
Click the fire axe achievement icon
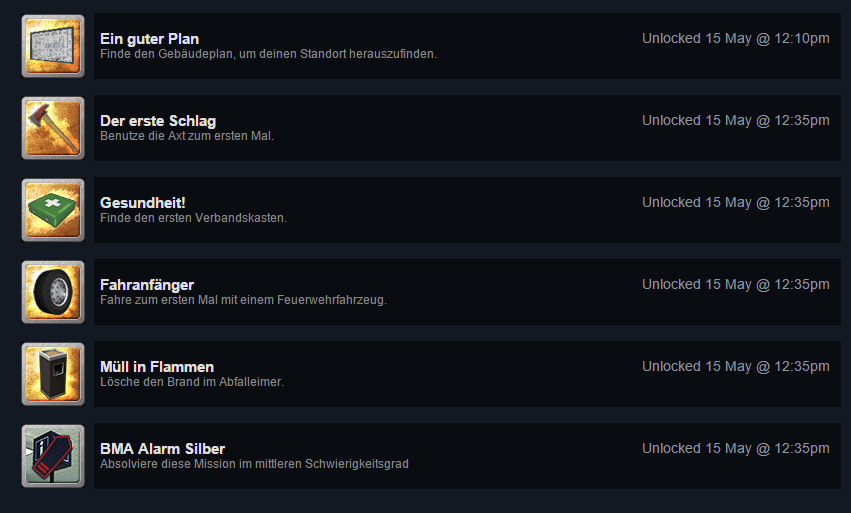click(53, 128)
